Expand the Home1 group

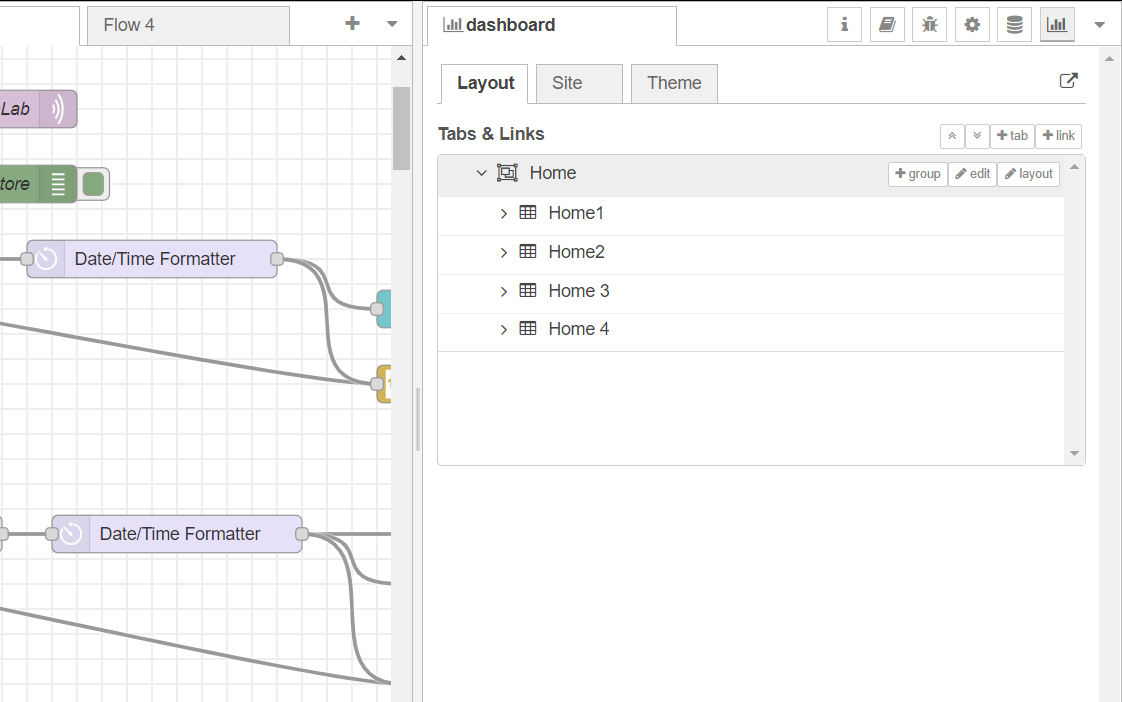(504, 213)
